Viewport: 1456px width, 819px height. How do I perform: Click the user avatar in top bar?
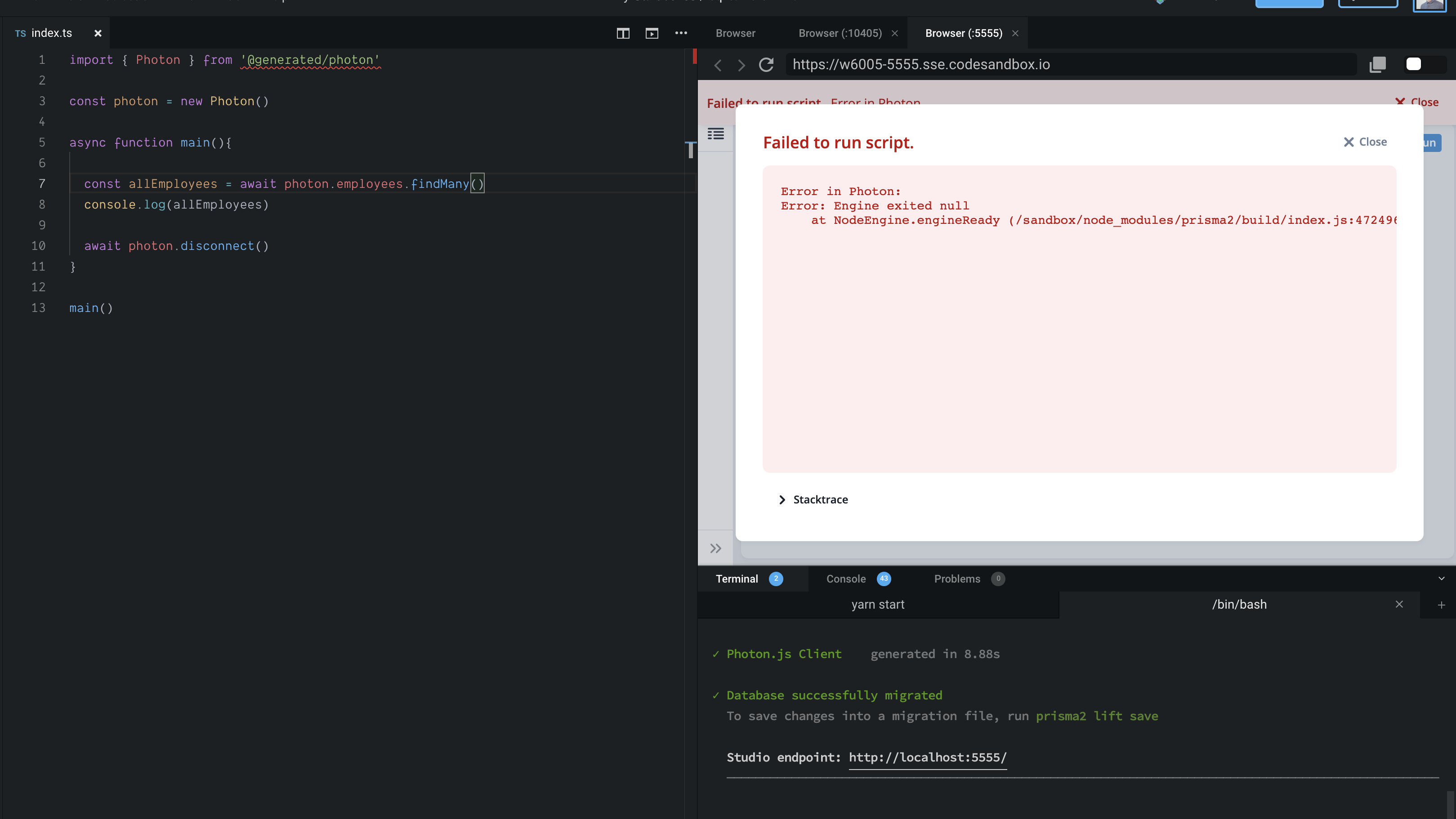coord(1429,5)
